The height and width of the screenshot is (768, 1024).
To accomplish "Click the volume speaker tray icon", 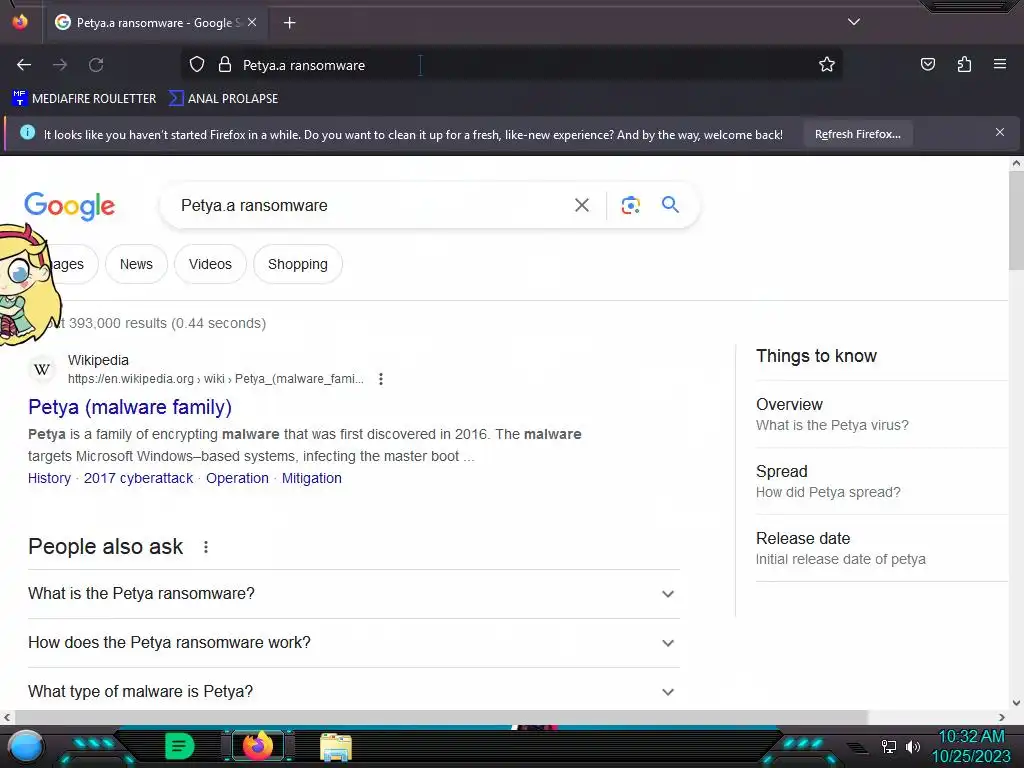I will (912, 746).
